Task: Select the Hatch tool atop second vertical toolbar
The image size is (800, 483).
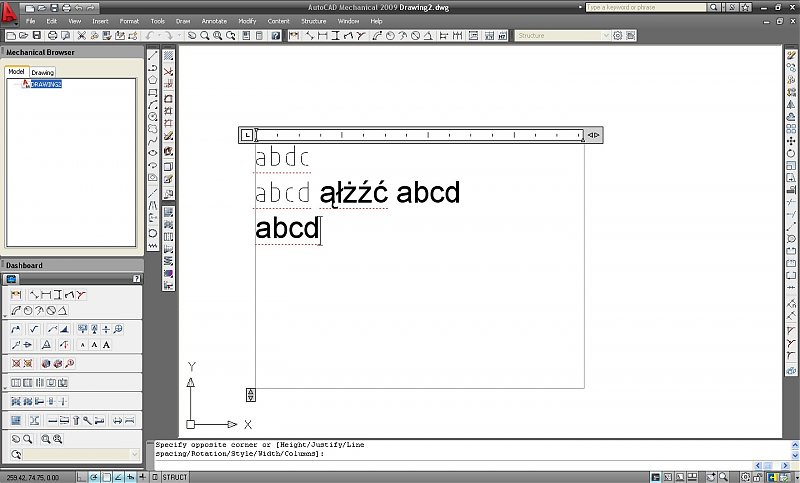Action: [168, 56]
